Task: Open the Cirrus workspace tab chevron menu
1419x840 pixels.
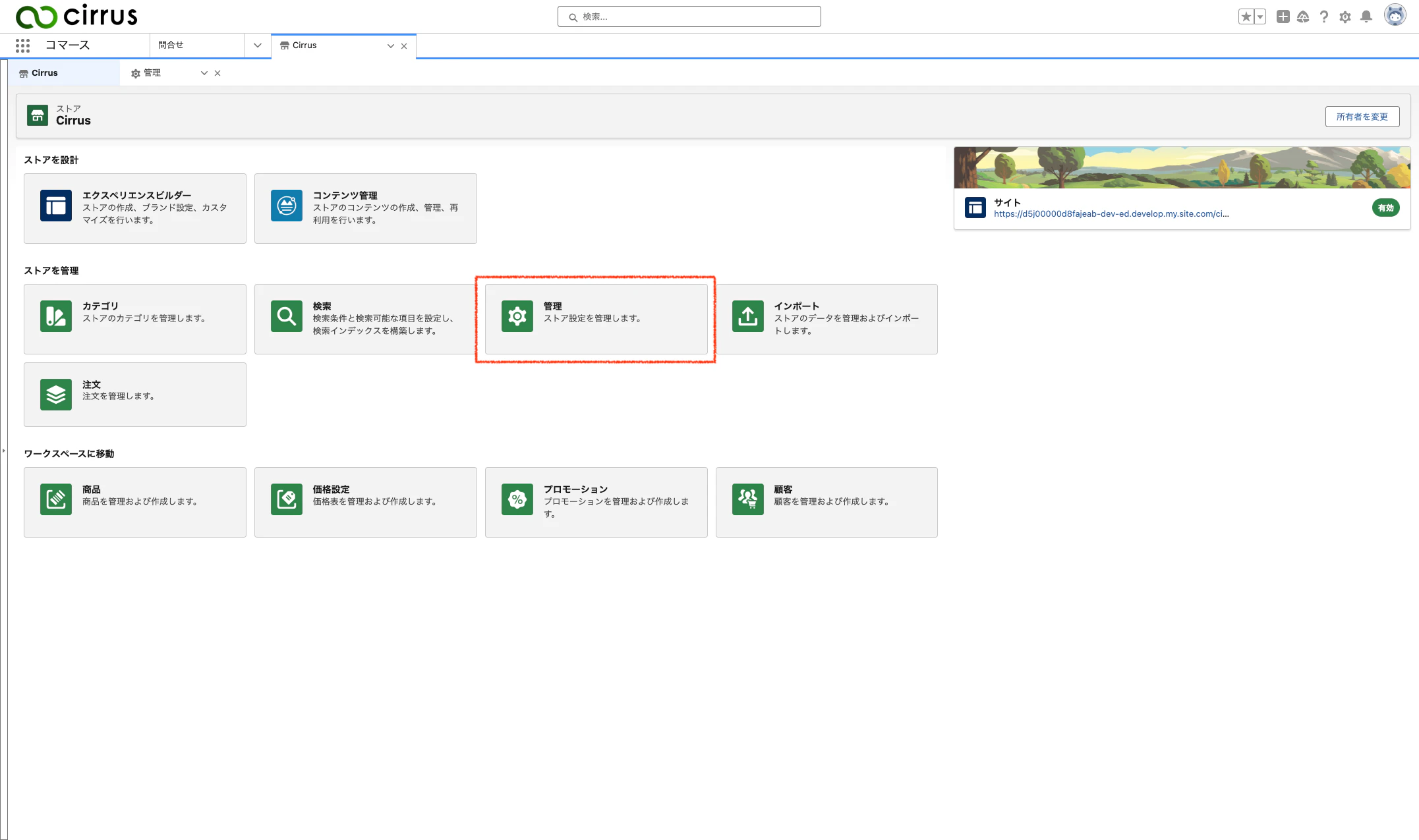Action: [391, 46]
